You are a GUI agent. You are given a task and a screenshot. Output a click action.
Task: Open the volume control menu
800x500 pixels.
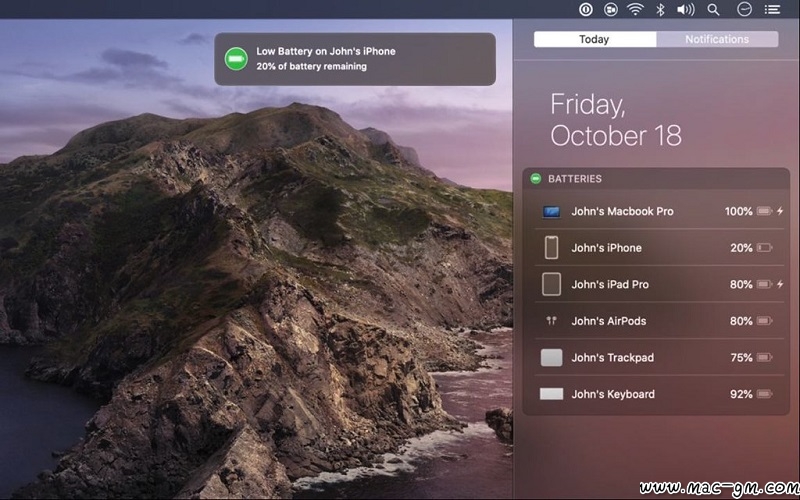[686, 9]
